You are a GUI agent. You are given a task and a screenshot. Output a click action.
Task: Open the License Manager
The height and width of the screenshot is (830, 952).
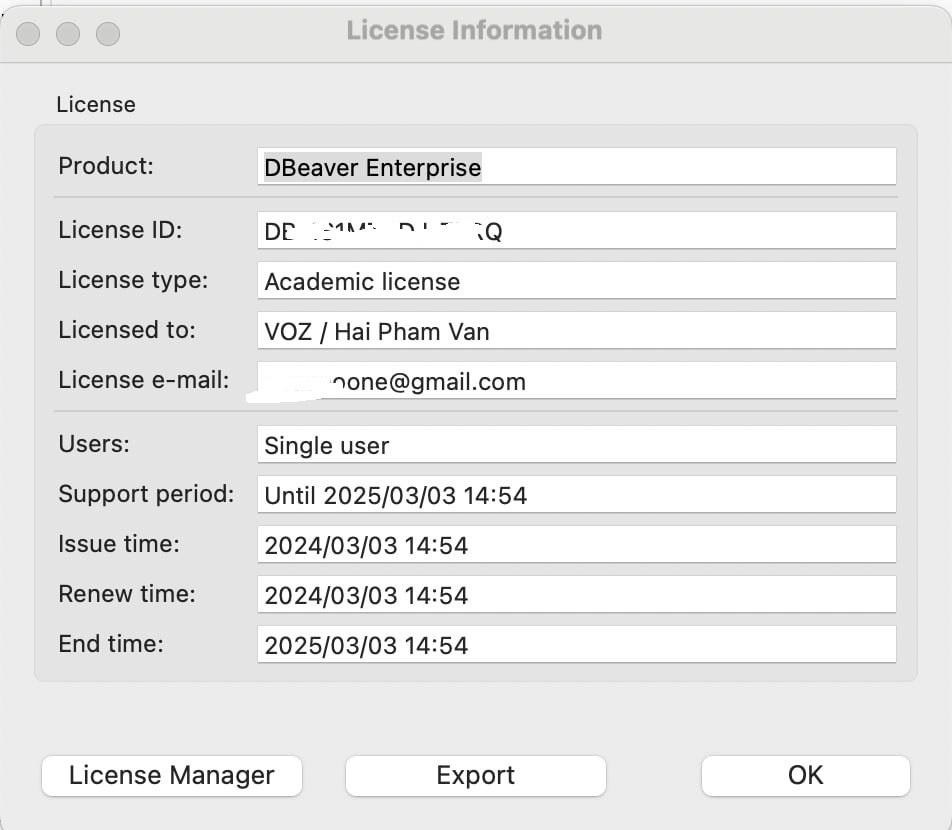tap(172, 775)
